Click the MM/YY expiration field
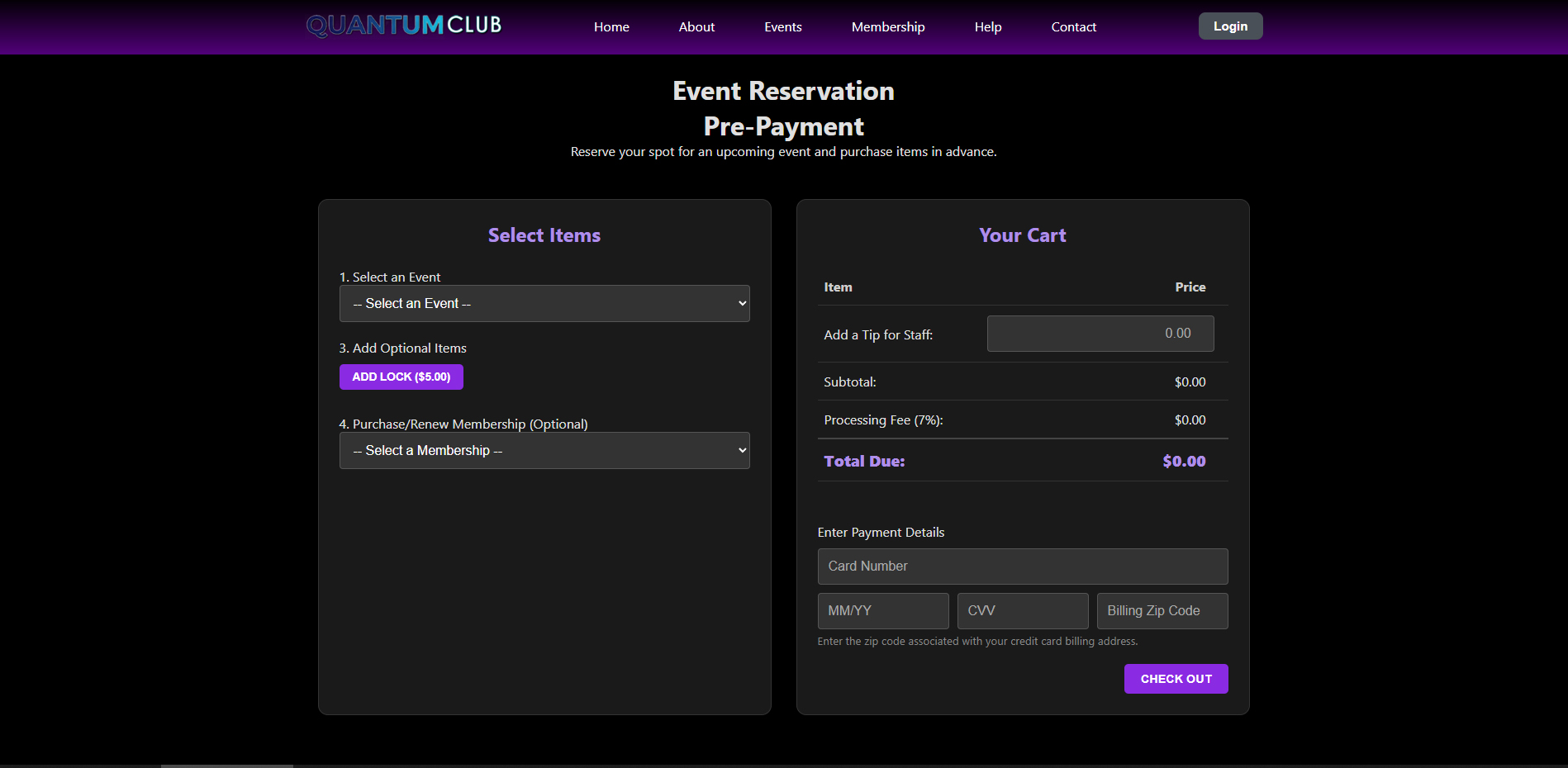This screenshot has width=1568, height=768. pos(882,610)
